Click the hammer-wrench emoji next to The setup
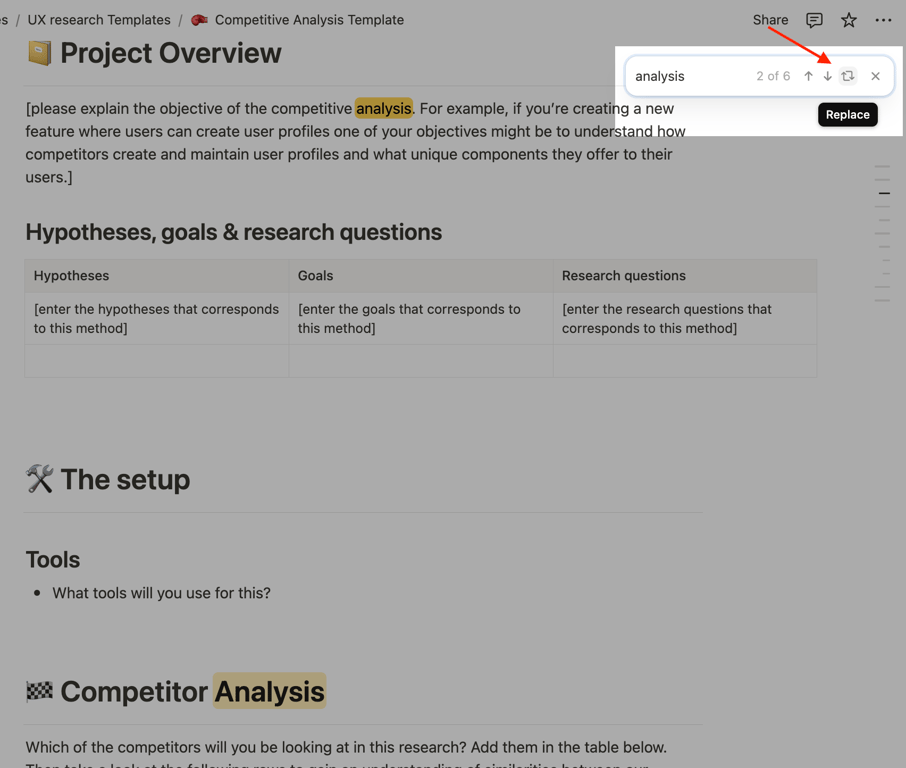This screenshot has width=906, height=768. pos(39,479)
